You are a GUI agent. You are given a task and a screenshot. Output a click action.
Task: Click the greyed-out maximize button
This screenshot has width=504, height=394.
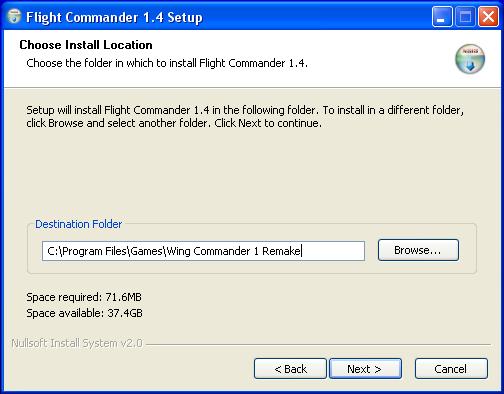(x=465, y=17)
